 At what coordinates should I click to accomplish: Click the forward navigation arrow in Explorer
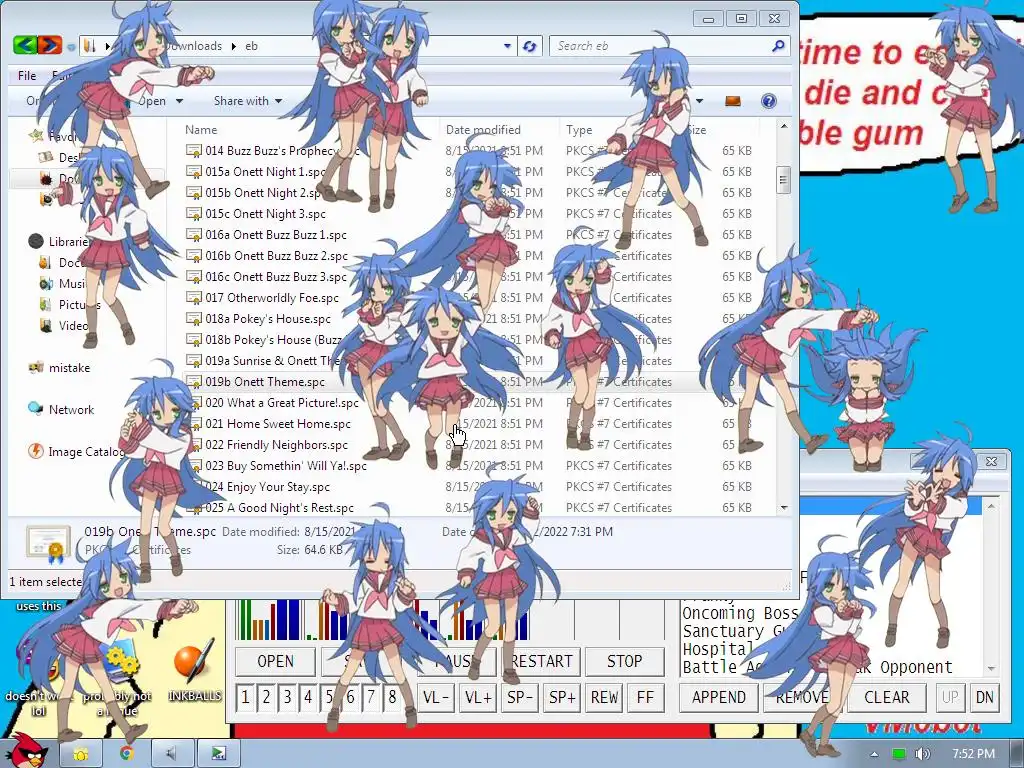50,45
